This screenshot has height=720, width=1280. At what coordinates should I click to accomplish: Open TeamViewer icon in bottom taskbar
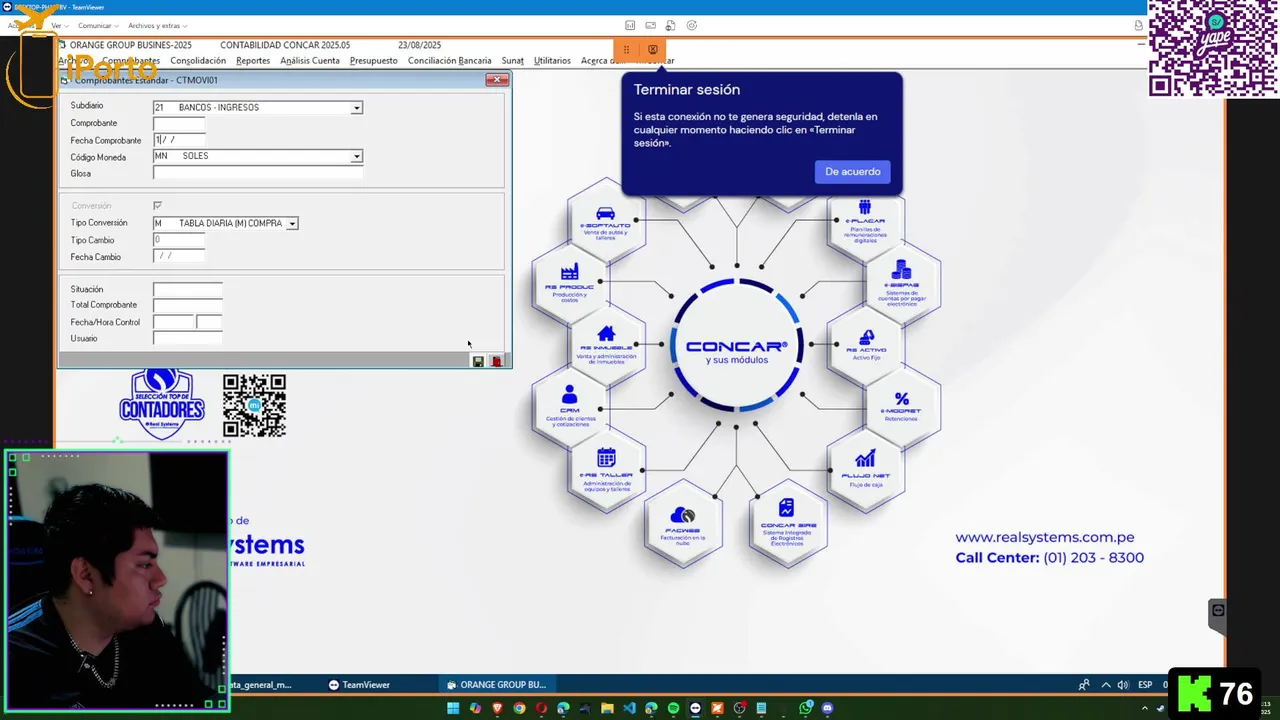[695, 708]
